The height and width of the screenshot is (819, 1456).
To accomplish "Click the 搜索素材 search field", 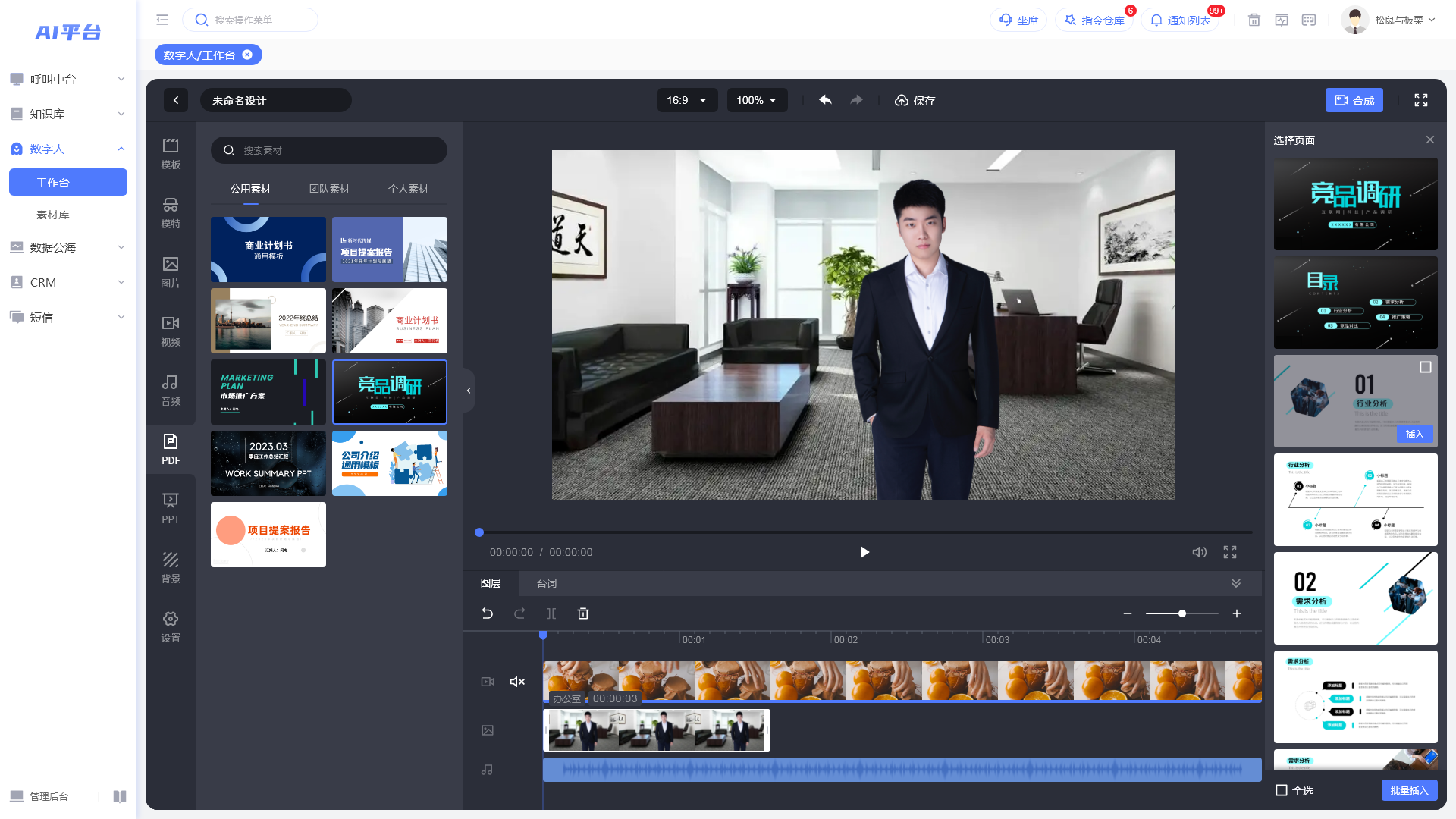I will pyautogui.click(x=329, y=150).
